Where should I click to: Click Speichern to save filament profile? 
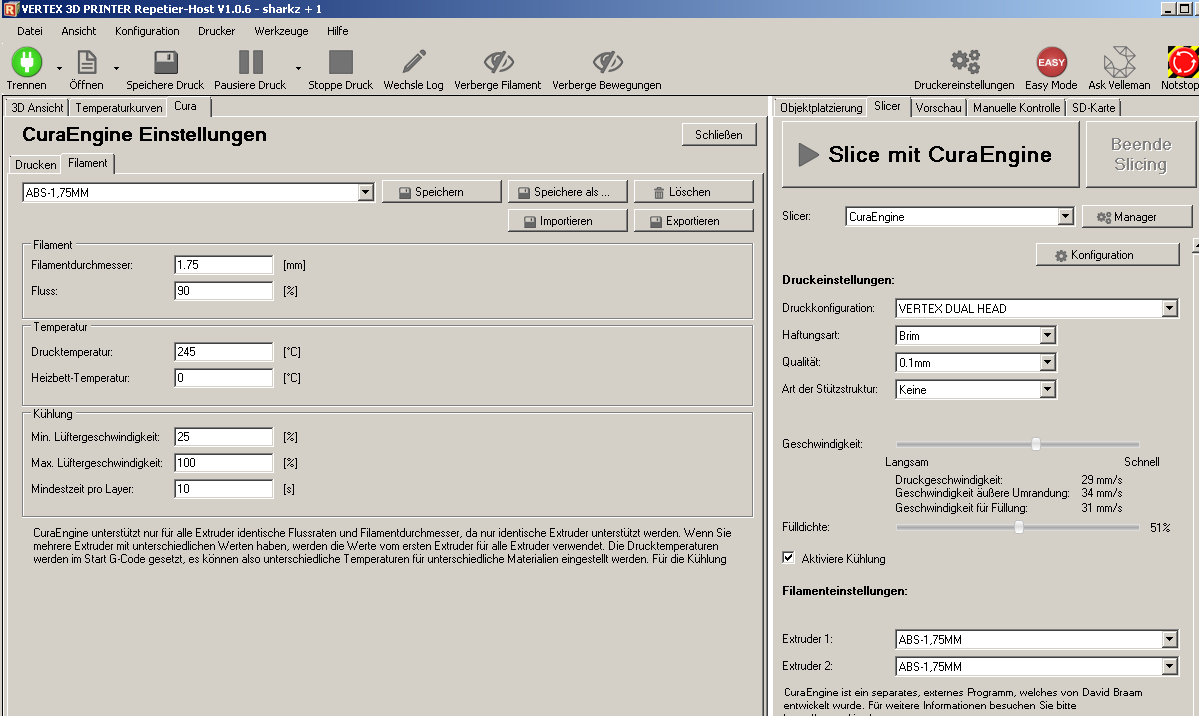tap(441, 192)
